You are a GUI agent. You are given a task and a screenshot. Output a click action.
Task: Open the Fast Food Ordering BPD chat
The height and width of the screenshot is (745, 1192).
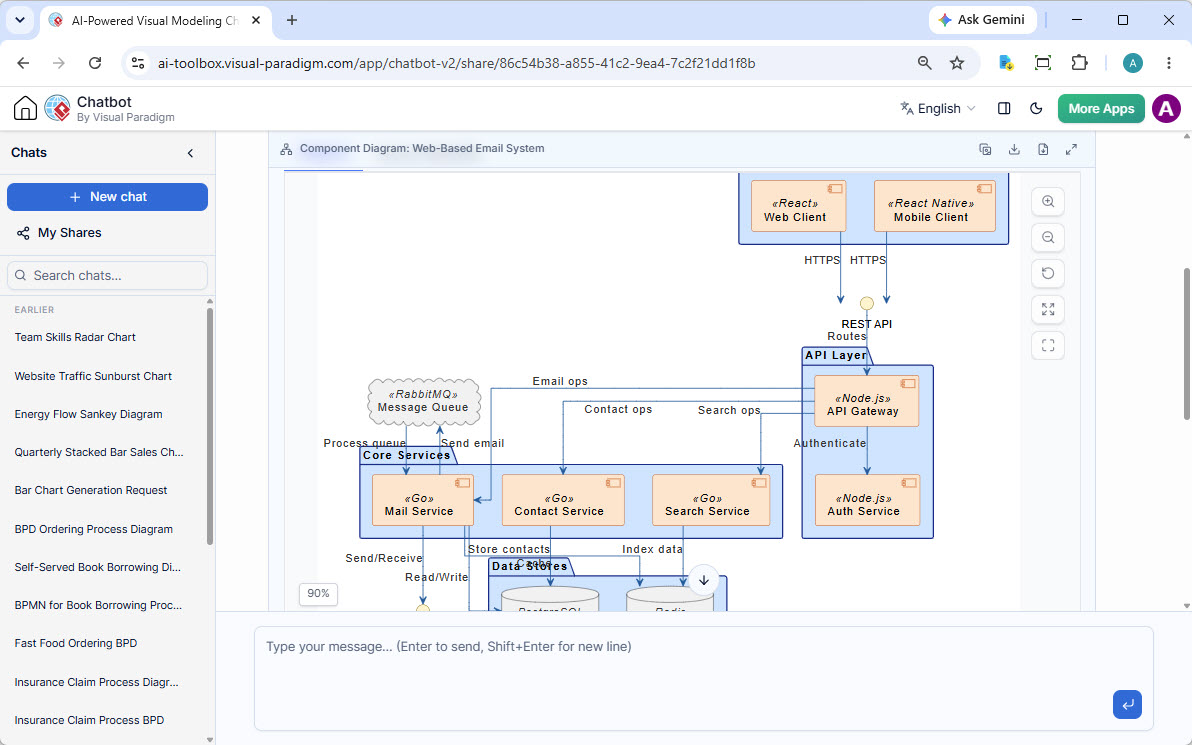(76, 643)
